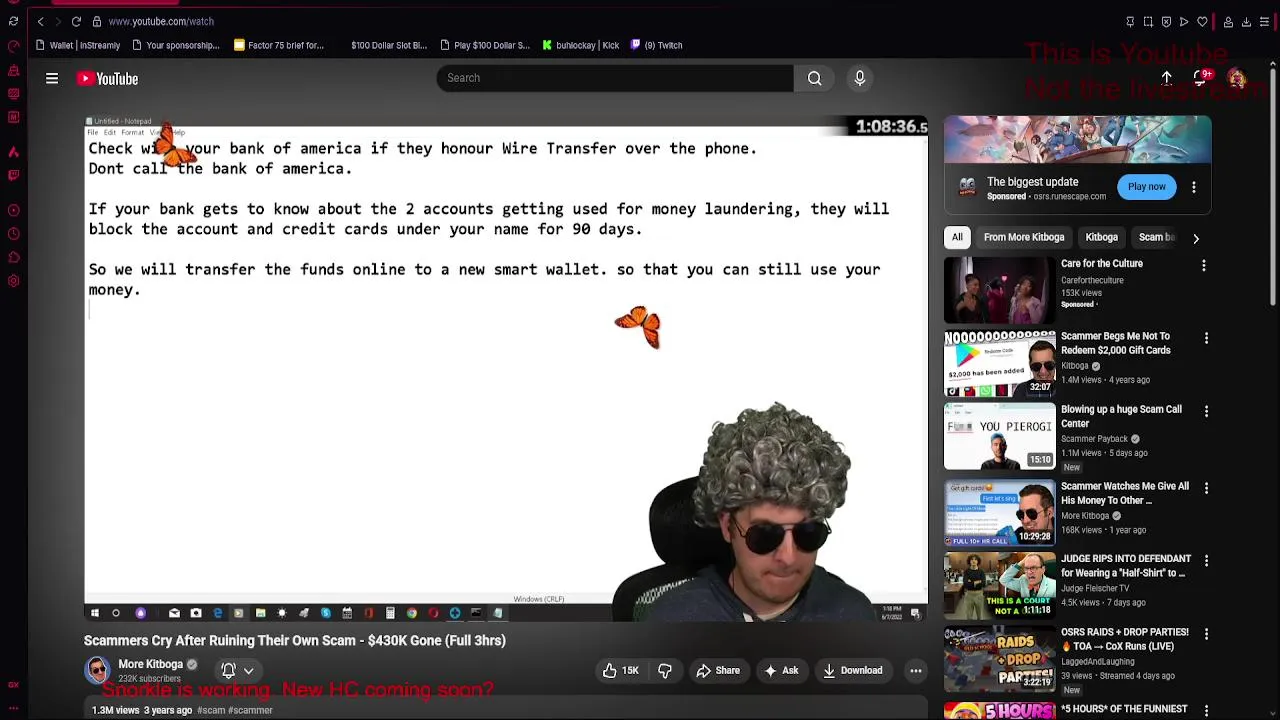Open options for Blowing up Scam Call Center
1280x720 pixels.
pos(1206,411)
